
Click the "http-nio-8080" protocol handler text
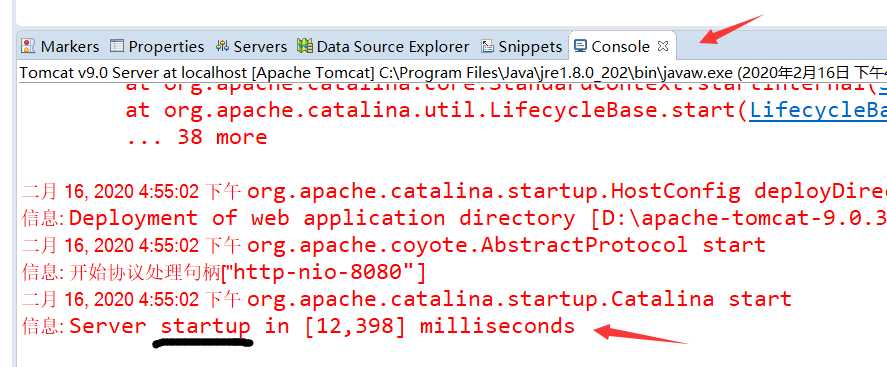[x=323, y=273]
